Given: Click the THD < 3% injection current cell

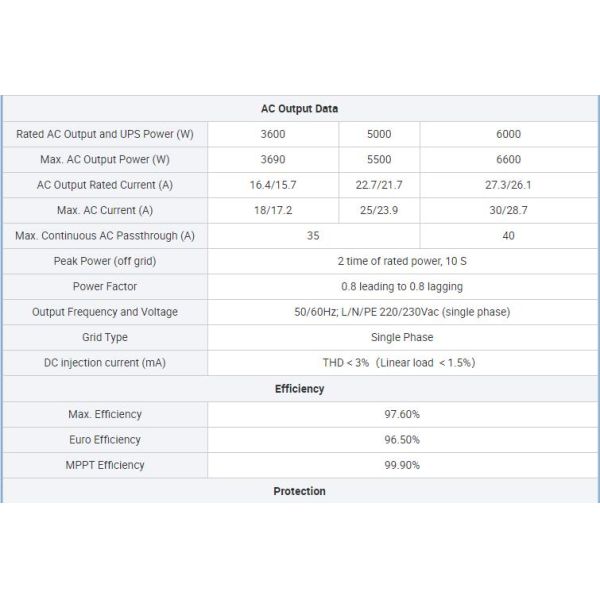Looking at the screenshot, I should click(x=402, y=362).
